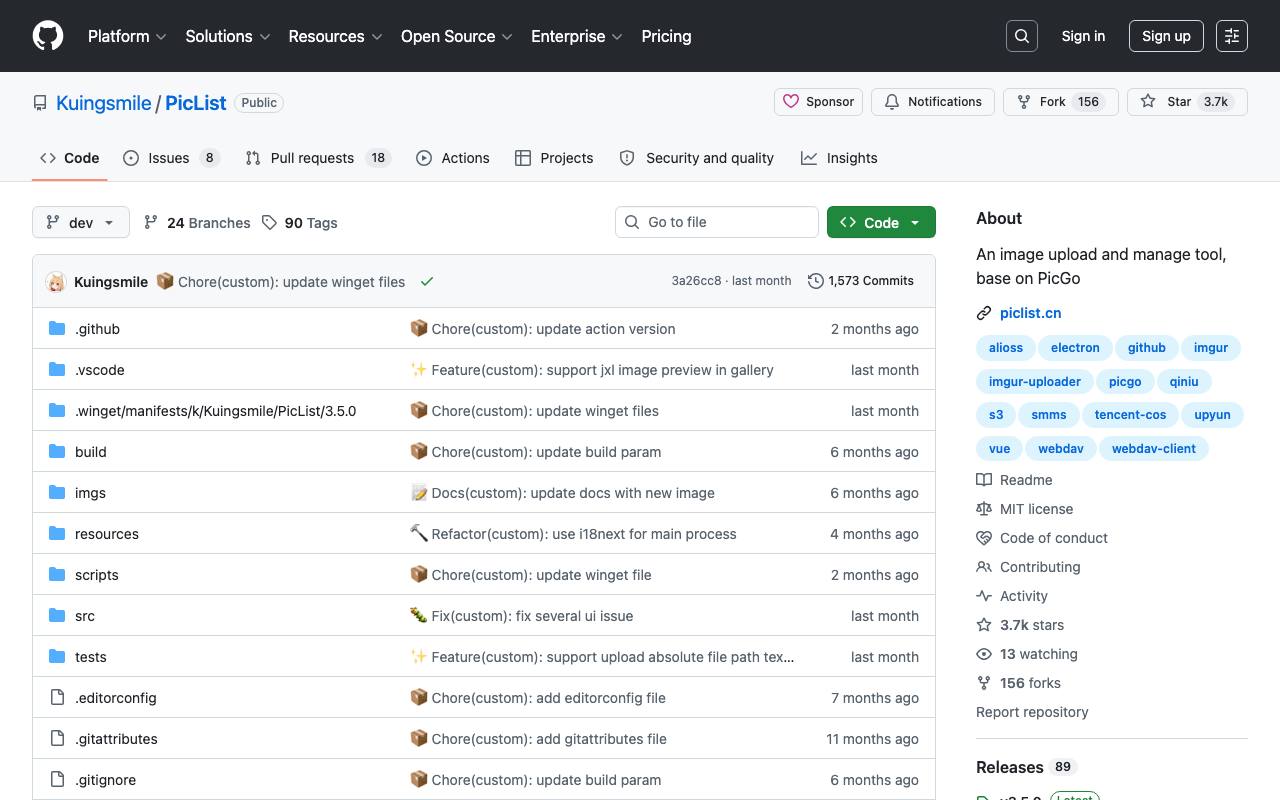Image resolution: width=1280 pixels, height=800 pixels.
Task: Click the green check commit status icon
Action: click(x=427, y=281)
